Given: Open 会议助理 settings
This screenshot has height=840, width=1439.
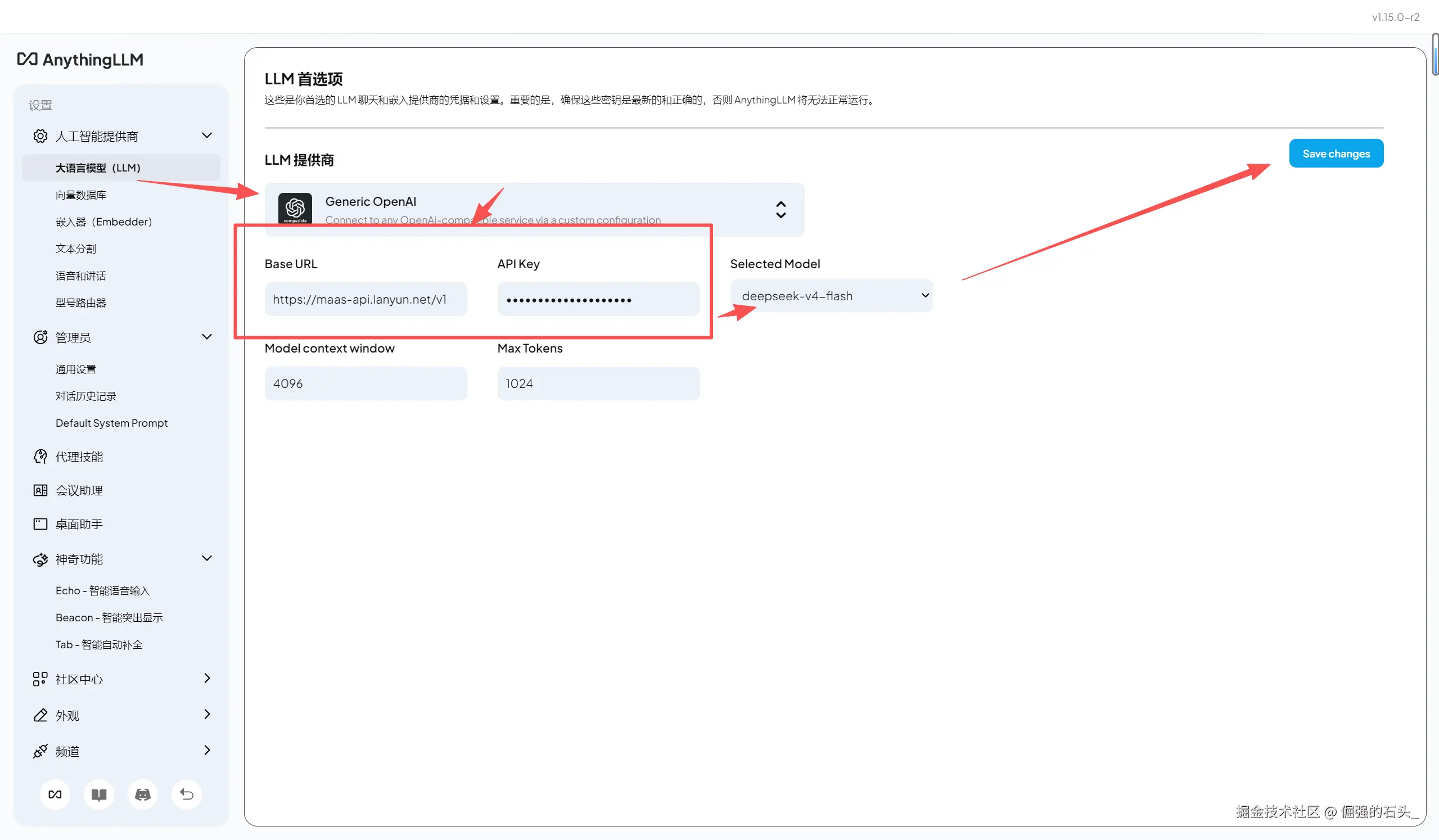Looking at the screenshot, I should (x=79, y=490).
